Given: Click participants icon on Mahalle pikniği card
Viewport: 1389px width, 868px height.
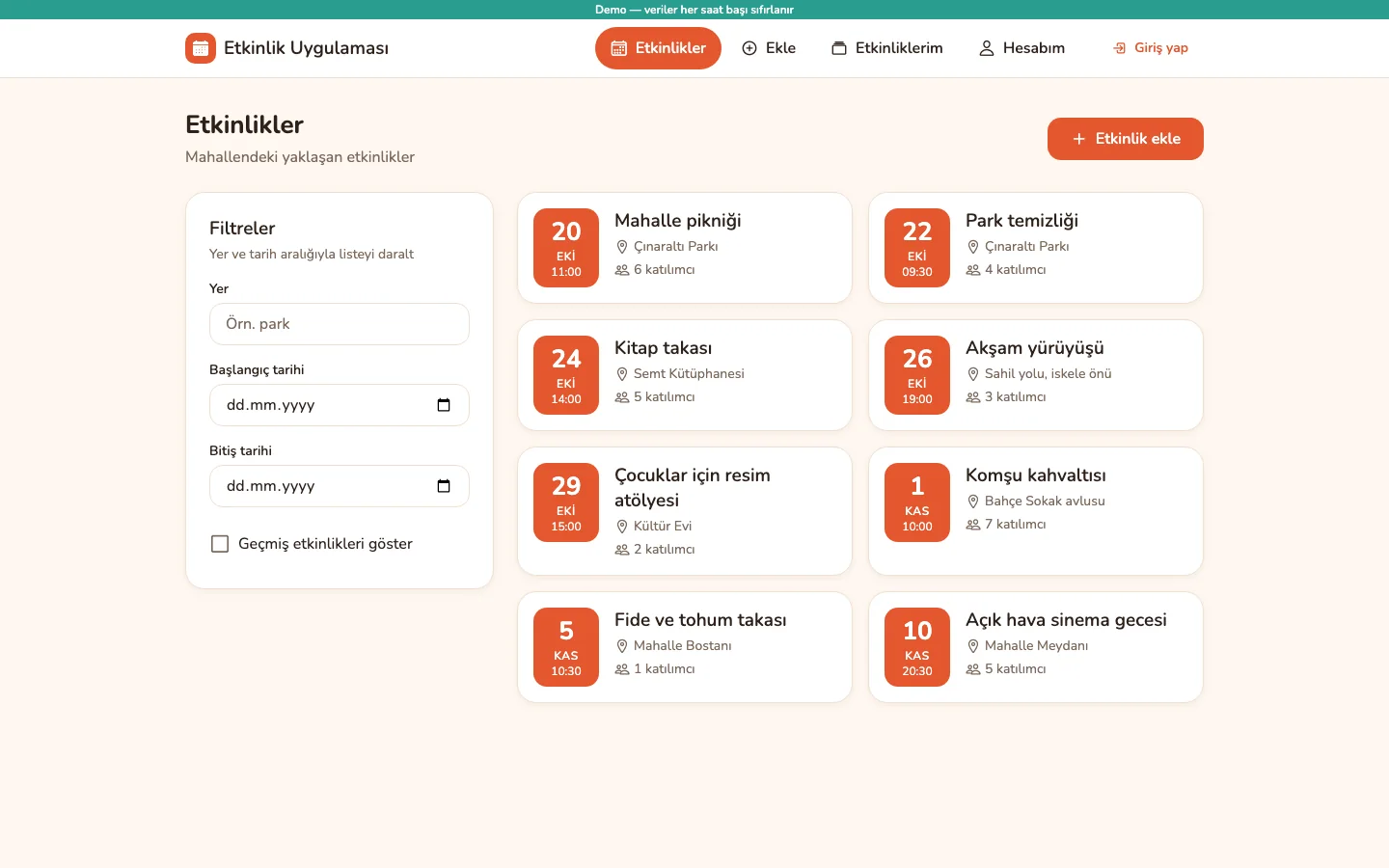Looking at the screenshot, I should point(622,270).
